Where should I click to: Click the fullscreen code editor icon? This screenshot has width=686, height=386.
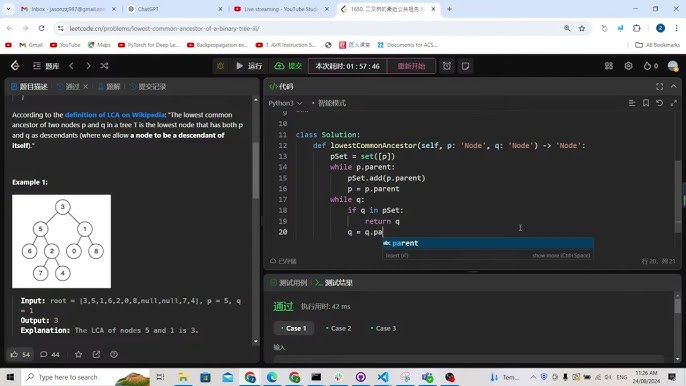pos(659,87)
